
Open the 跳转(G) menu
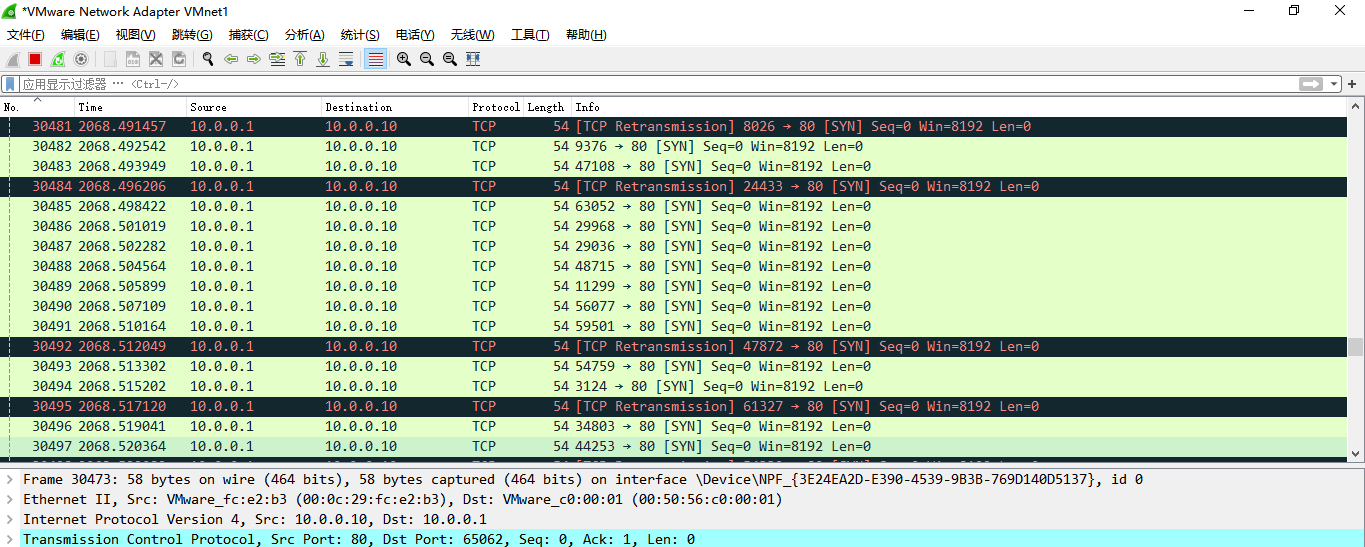[191, 35]
